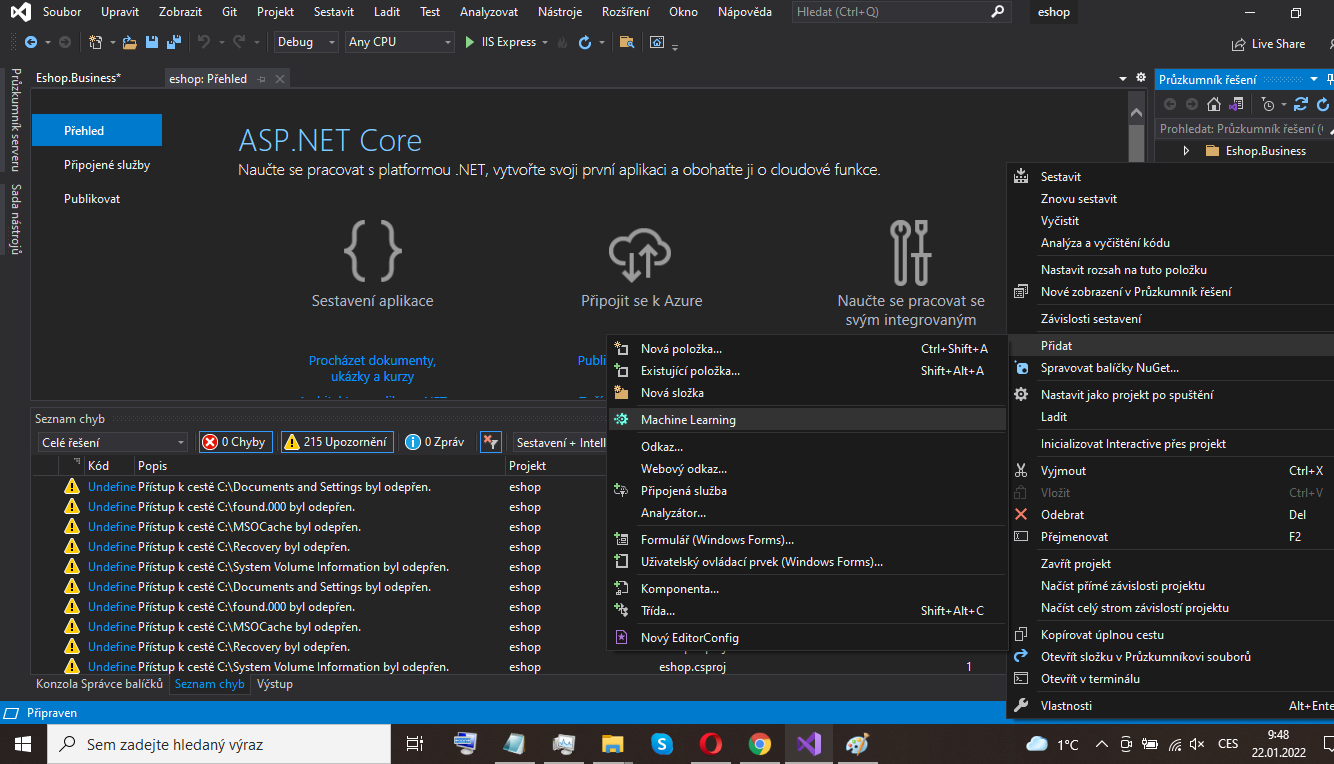The image size is (1334, 764).
Task: Open the Sestavení + IntelliSense dropdown
Action: tap(560, 442)
